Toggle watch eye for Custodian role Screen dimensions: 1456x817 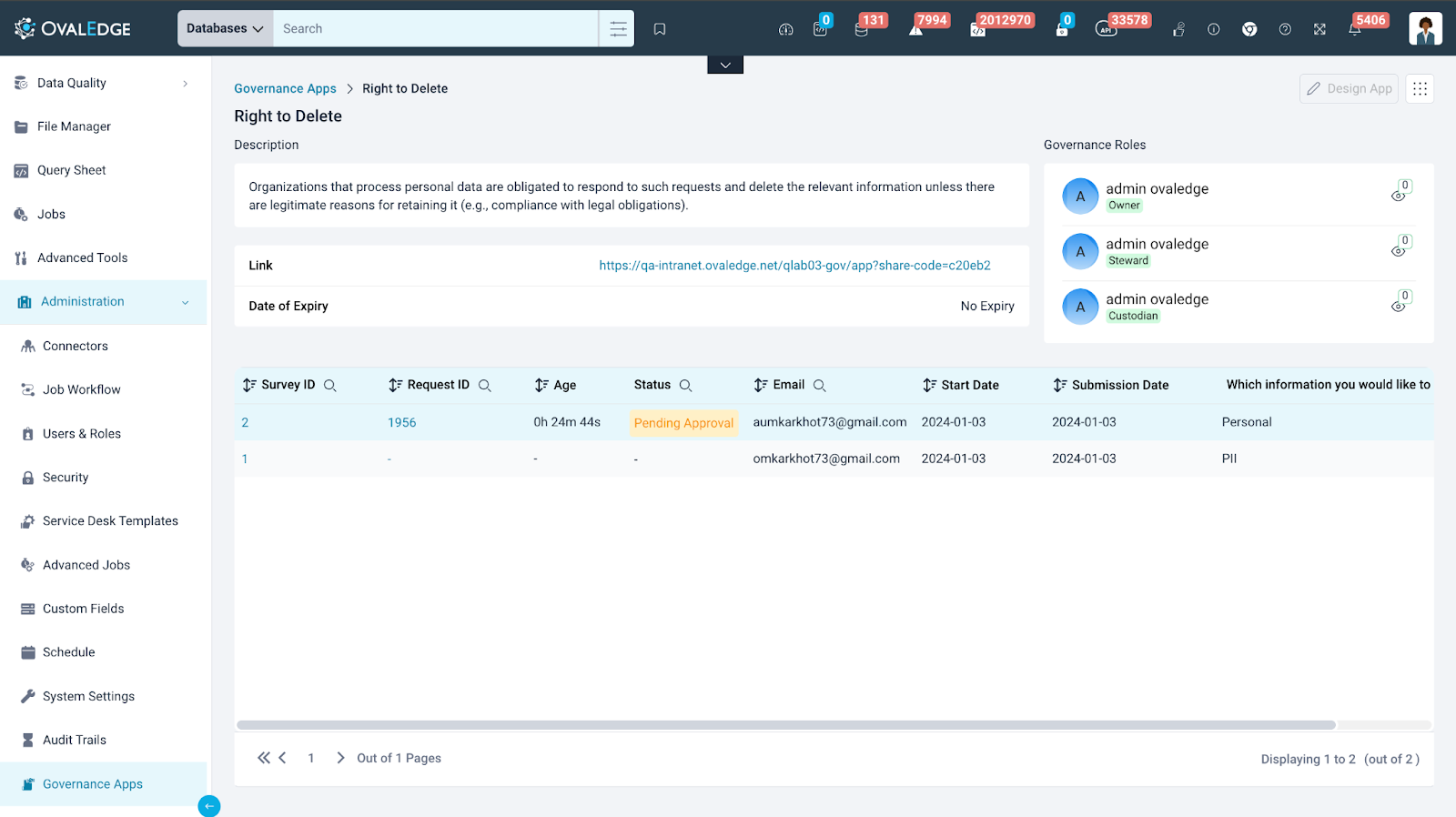click(x=1398, y=308)
